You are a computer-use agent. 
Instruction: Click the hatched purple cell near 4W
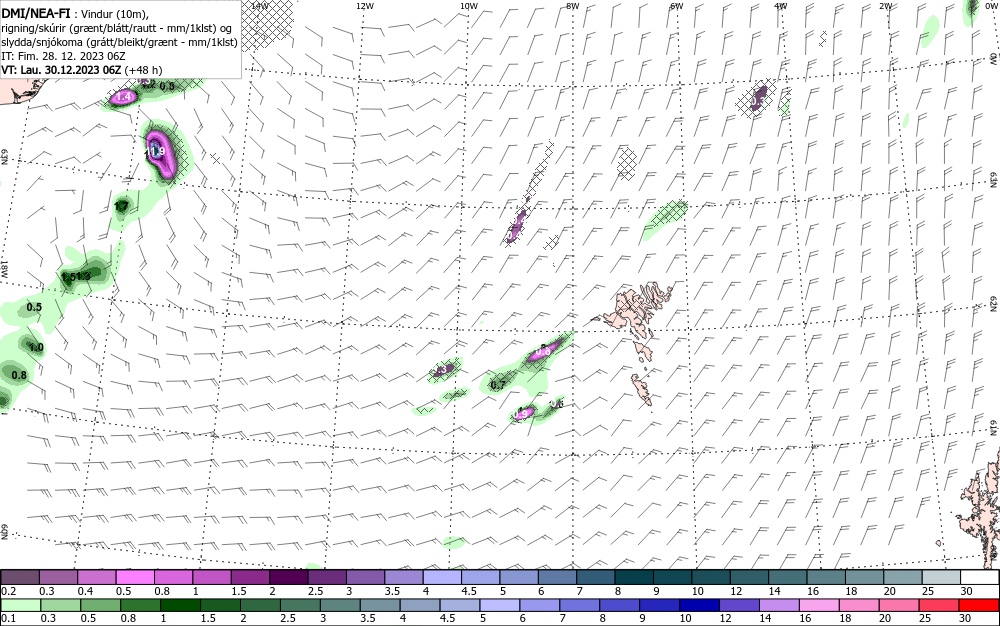click(758, 98)
